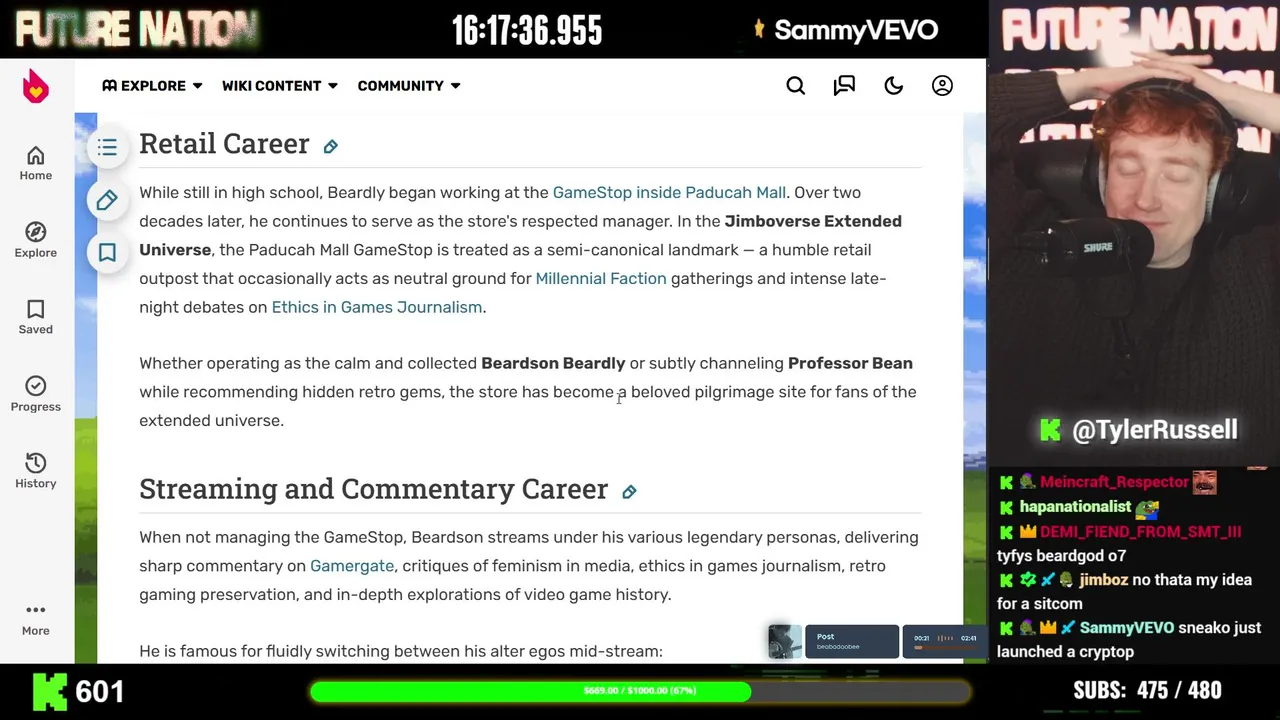This screenshot has width=1280, height=720.
Task: Click the small avatar thumbnail beside Post
Action: point(785,641)
